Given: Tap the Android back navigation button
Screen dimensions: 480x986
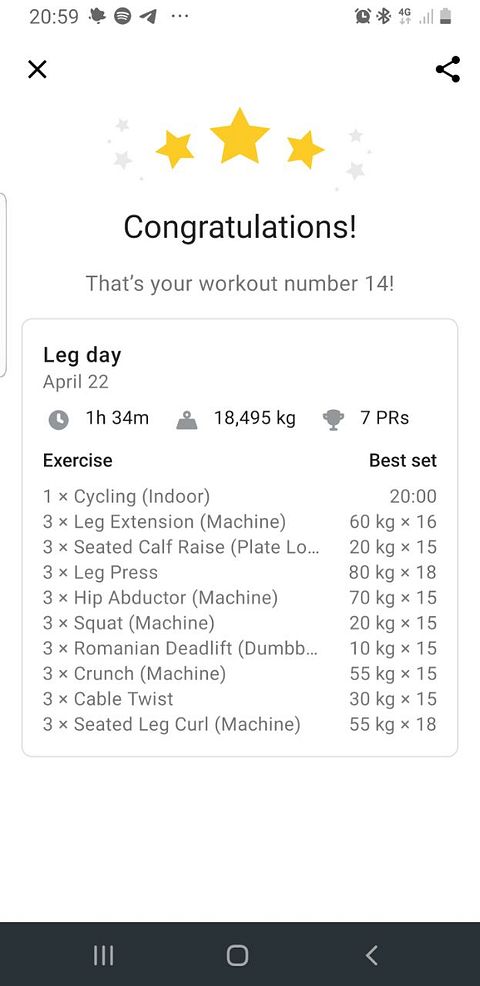Looking at the screenshot, I should (372, 955).
